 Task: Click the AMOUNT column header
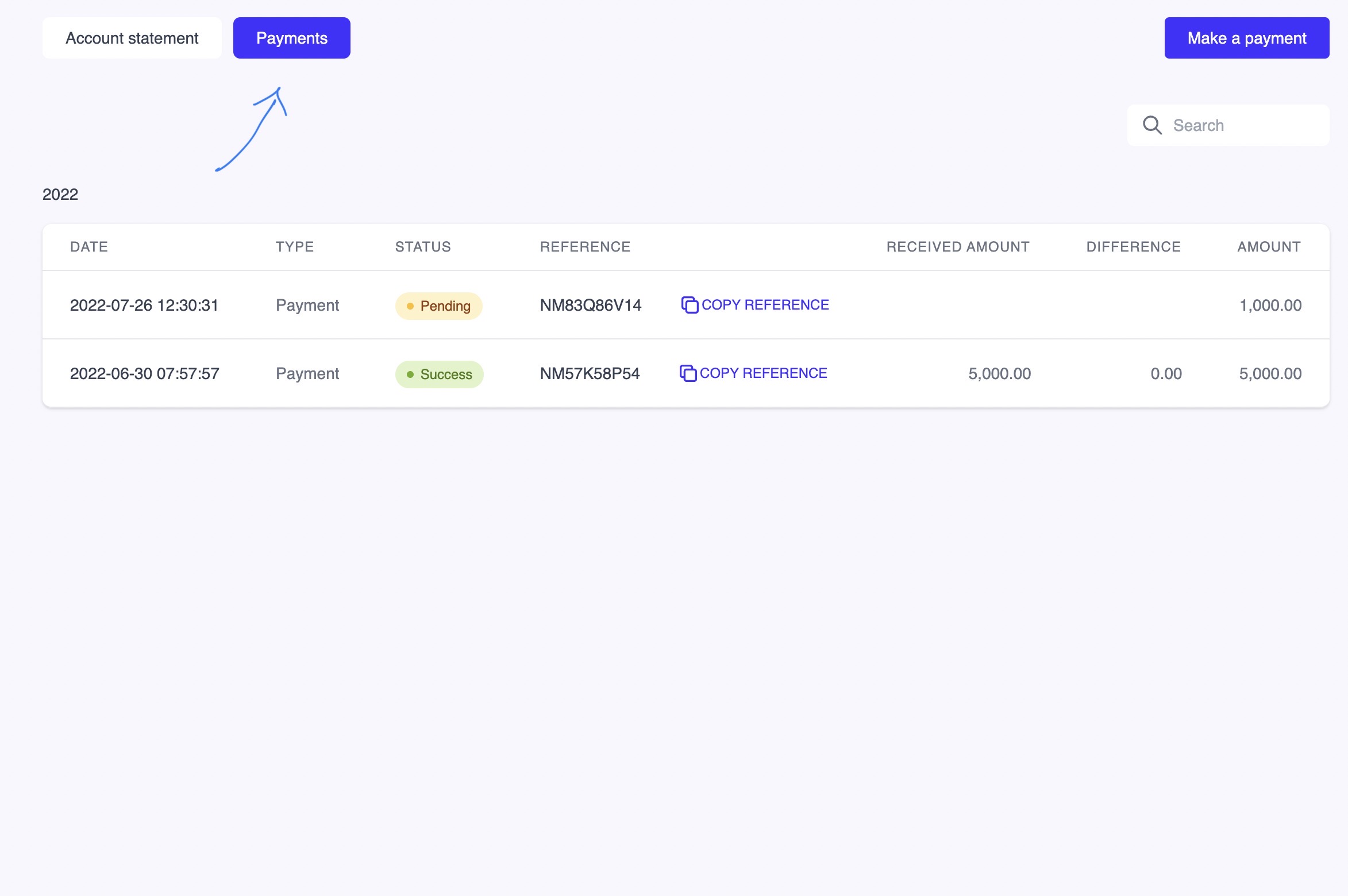click(x=1269, y=247)
